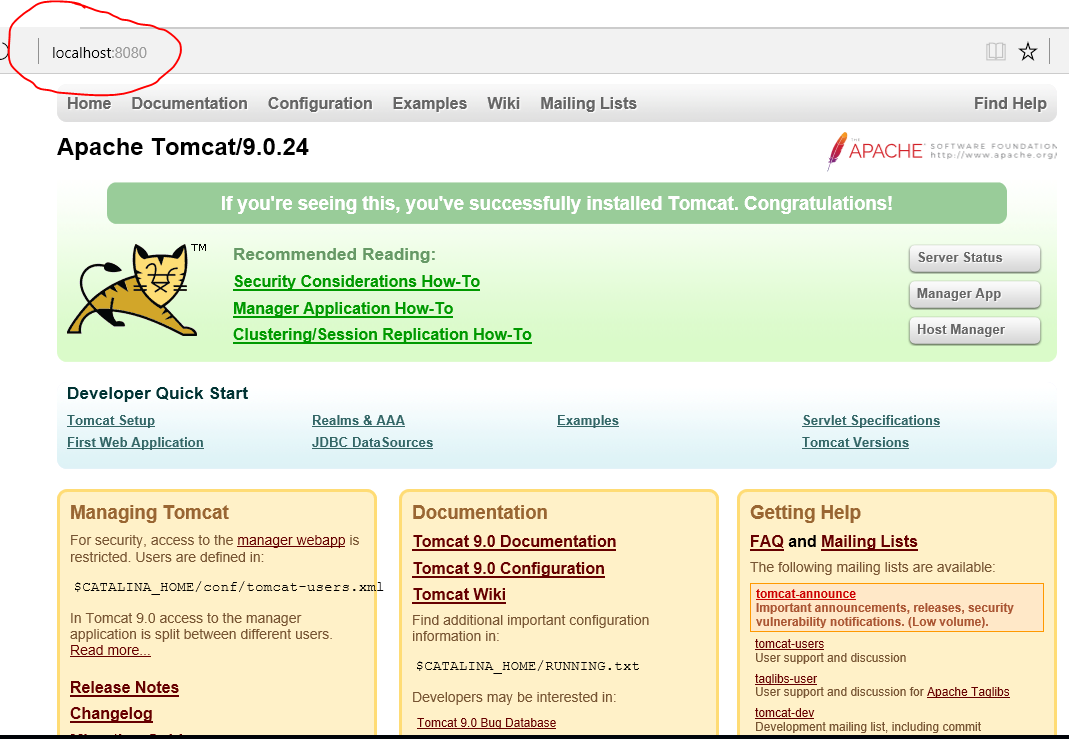Open Mailing Lists link under Getting Help
Image resolution: width=1069 pixels, height=739 pixels.
click(869, 541)
